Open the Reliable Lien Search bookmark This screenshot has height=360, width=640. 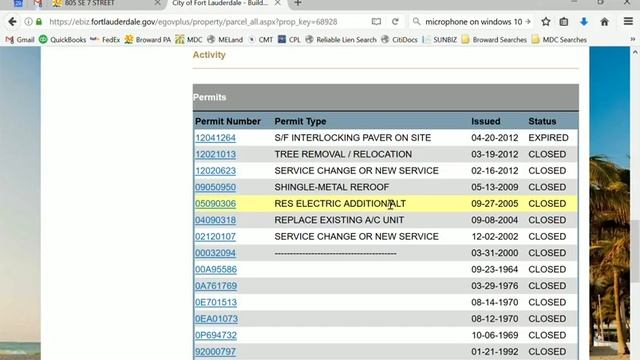(341, 40)
